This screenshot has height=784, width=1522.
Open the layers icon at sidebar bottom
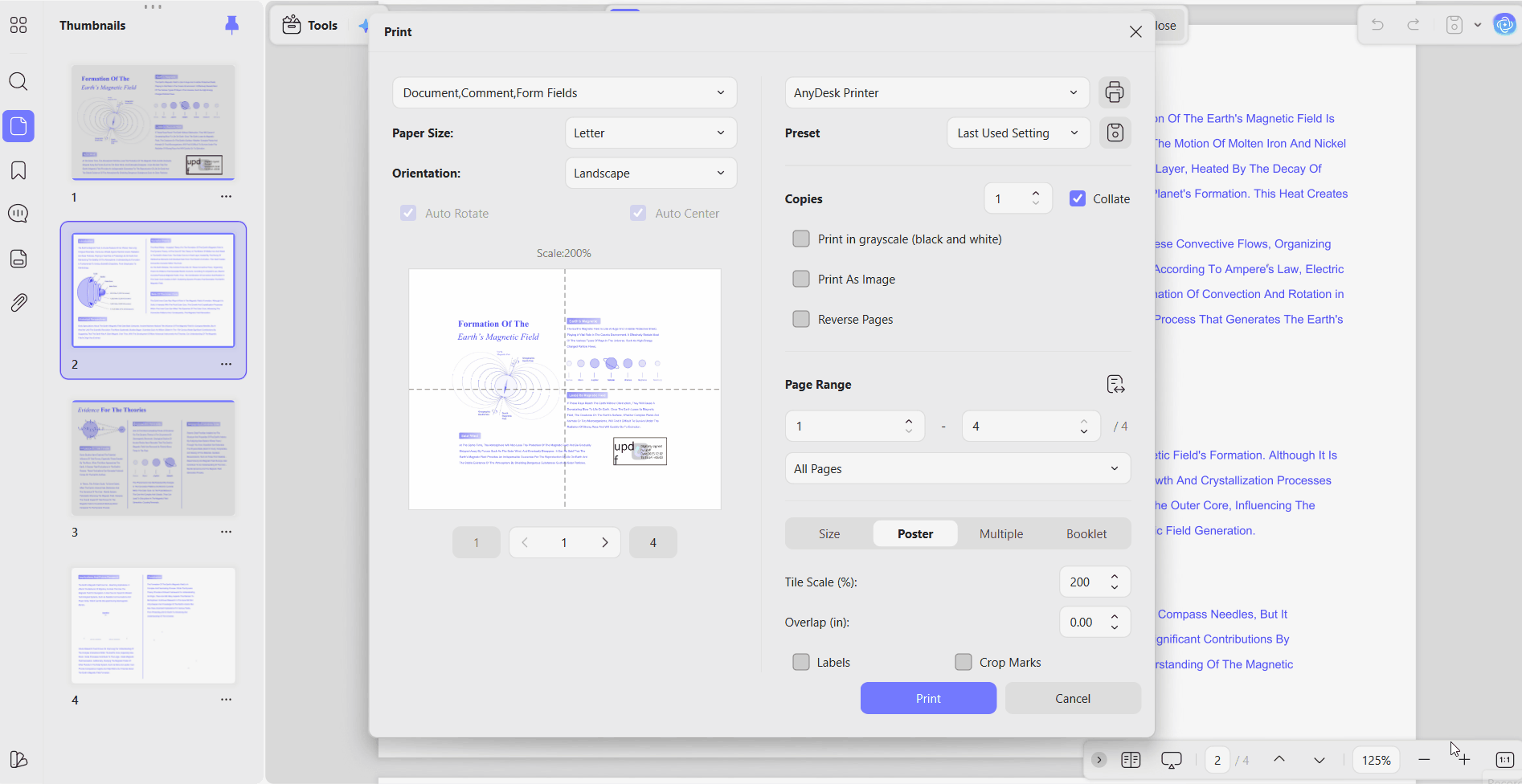pos(18,759)
